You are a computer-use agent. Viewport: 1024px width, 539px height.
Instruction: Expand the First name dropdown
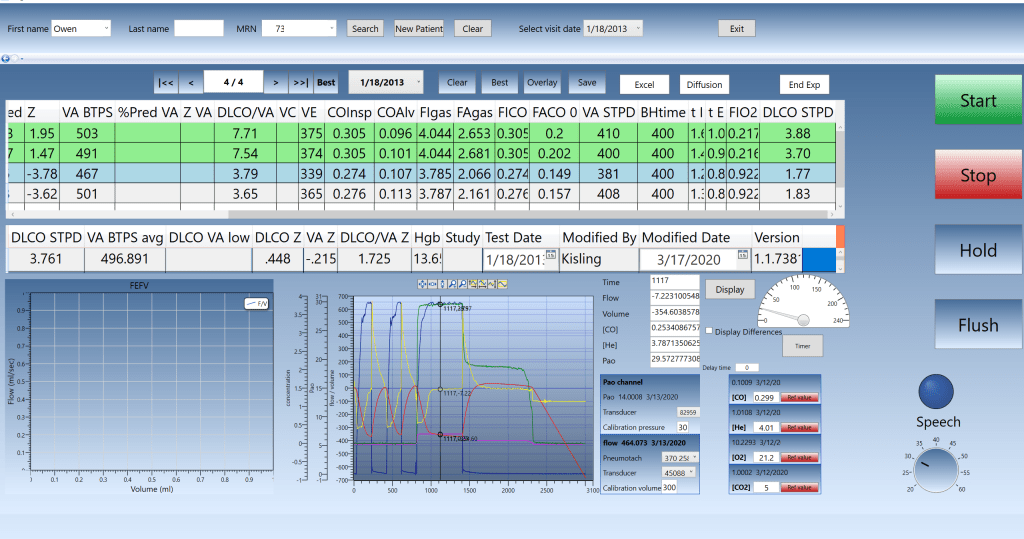(x=106, y=29)
